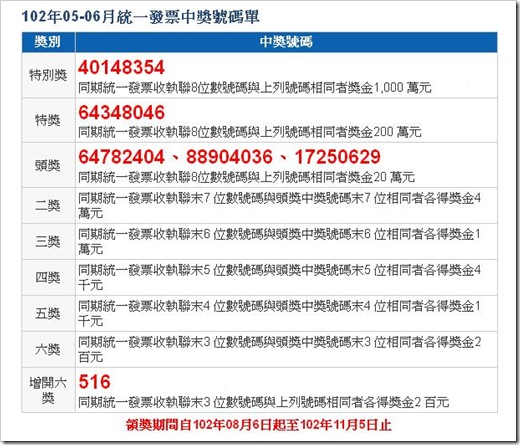Click the 200 萬元 prize description line
Viewport: 520px width, 445px height.
click(x=250, y=132)
